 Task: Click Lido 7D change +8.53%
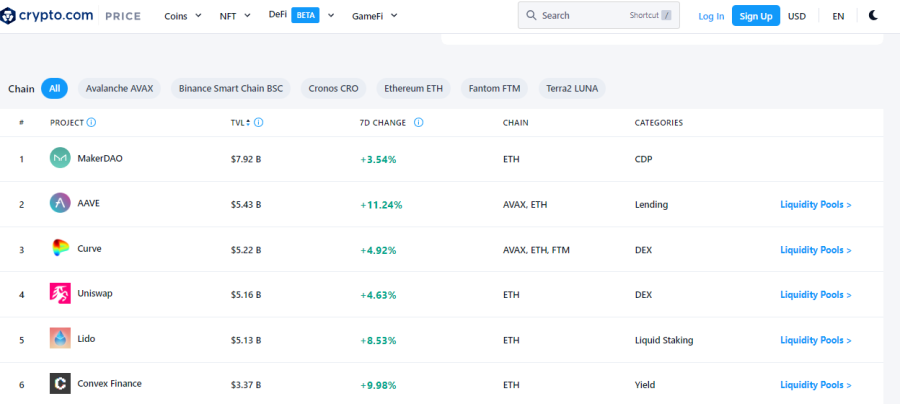(378, 340)
